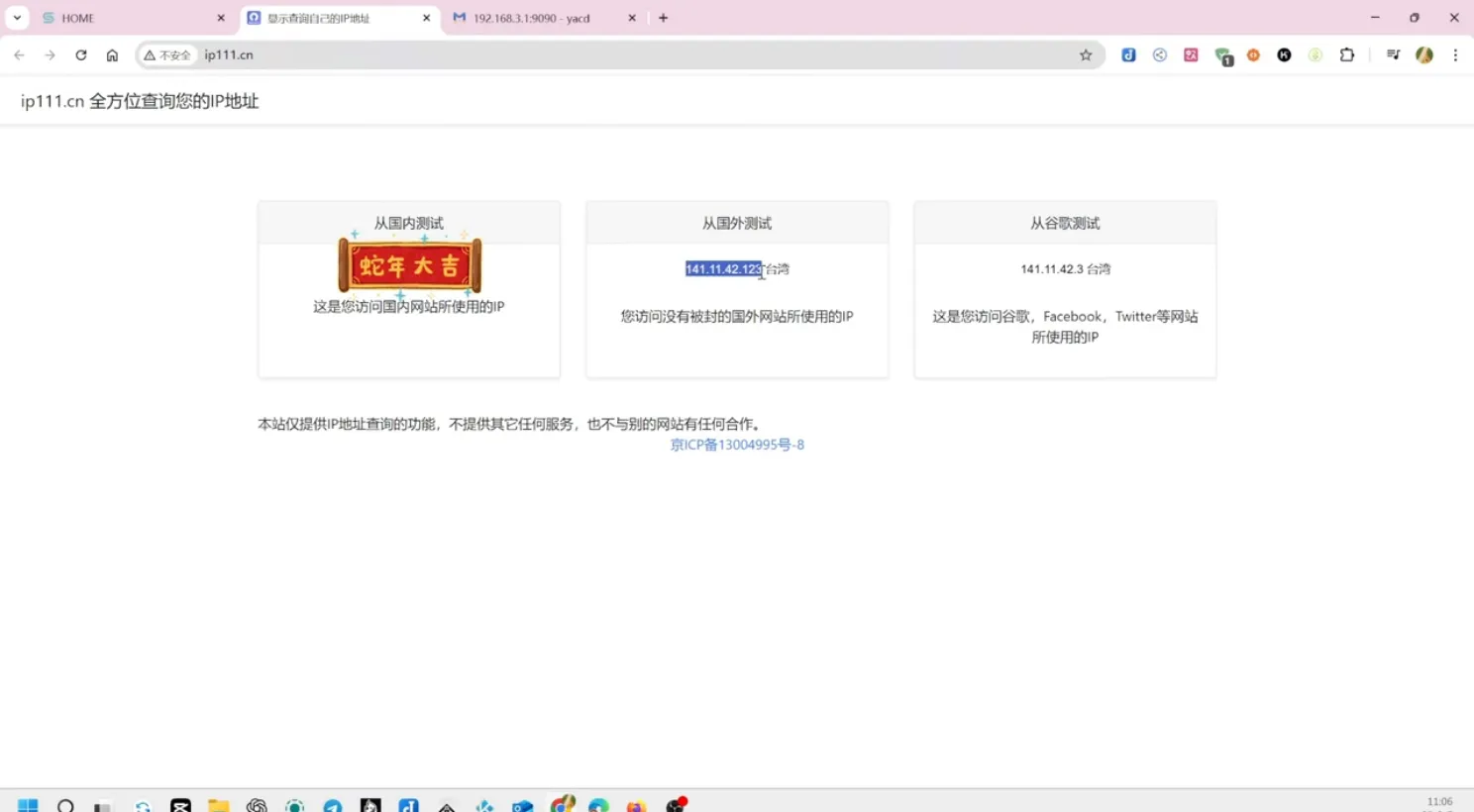Viewport: 1474px width, 812px height.
Task: Reload the ip111.cn page
Action: (x=81, y=55)
